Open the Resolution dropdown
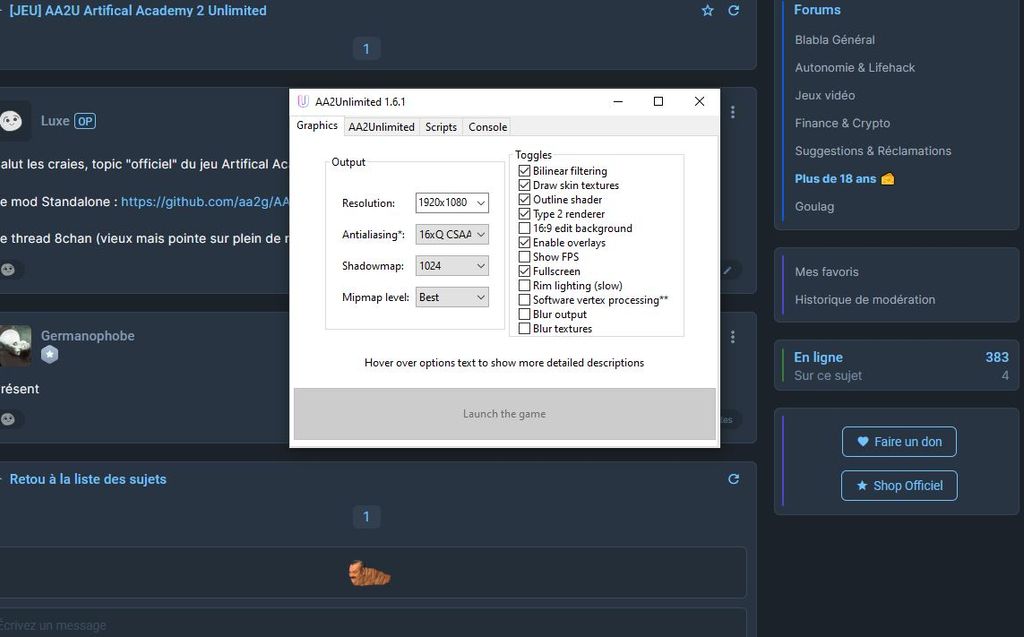The image size is (1024, 637). point(452,203)
